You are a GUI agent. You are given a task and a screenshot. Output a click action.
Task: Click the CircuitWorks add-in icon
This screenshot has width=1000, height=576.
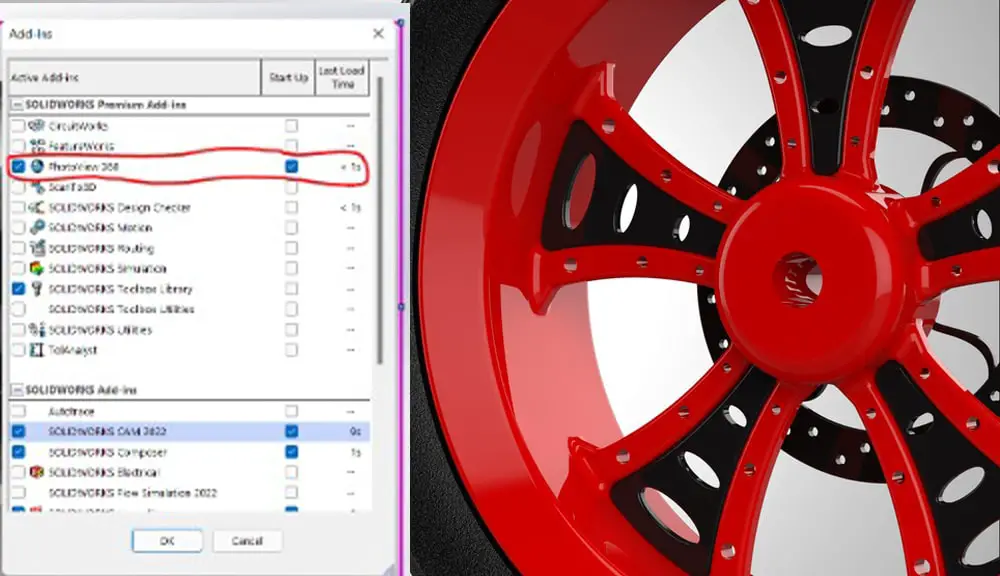37,126
